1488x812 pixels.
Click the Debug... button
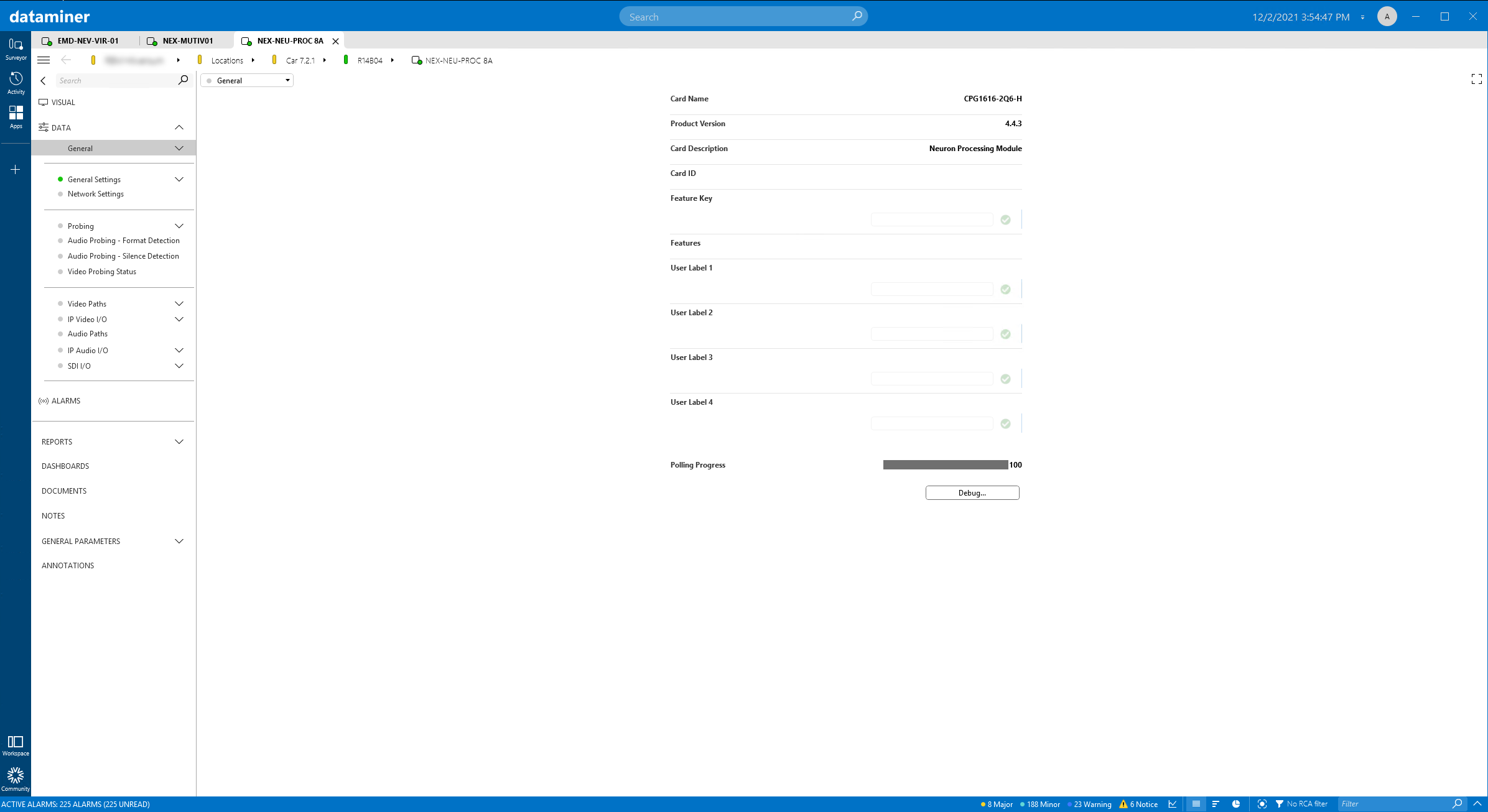[972, 493]
